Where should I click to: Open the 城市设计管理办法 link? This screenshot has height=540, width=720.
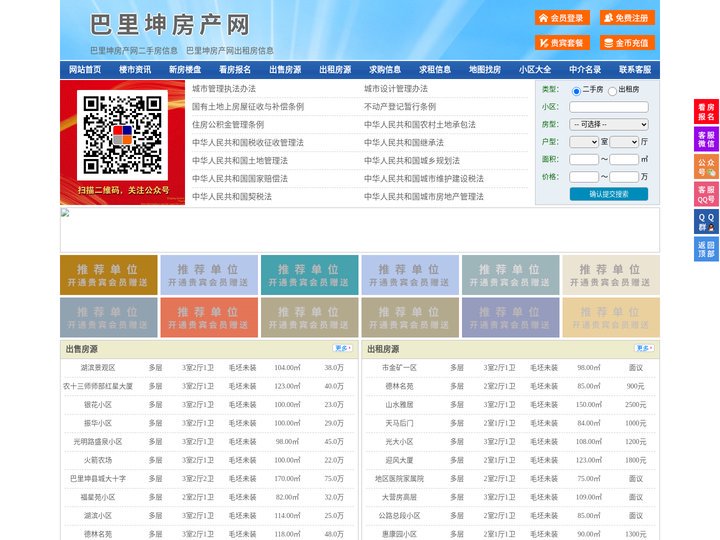(x=396, y=89)
